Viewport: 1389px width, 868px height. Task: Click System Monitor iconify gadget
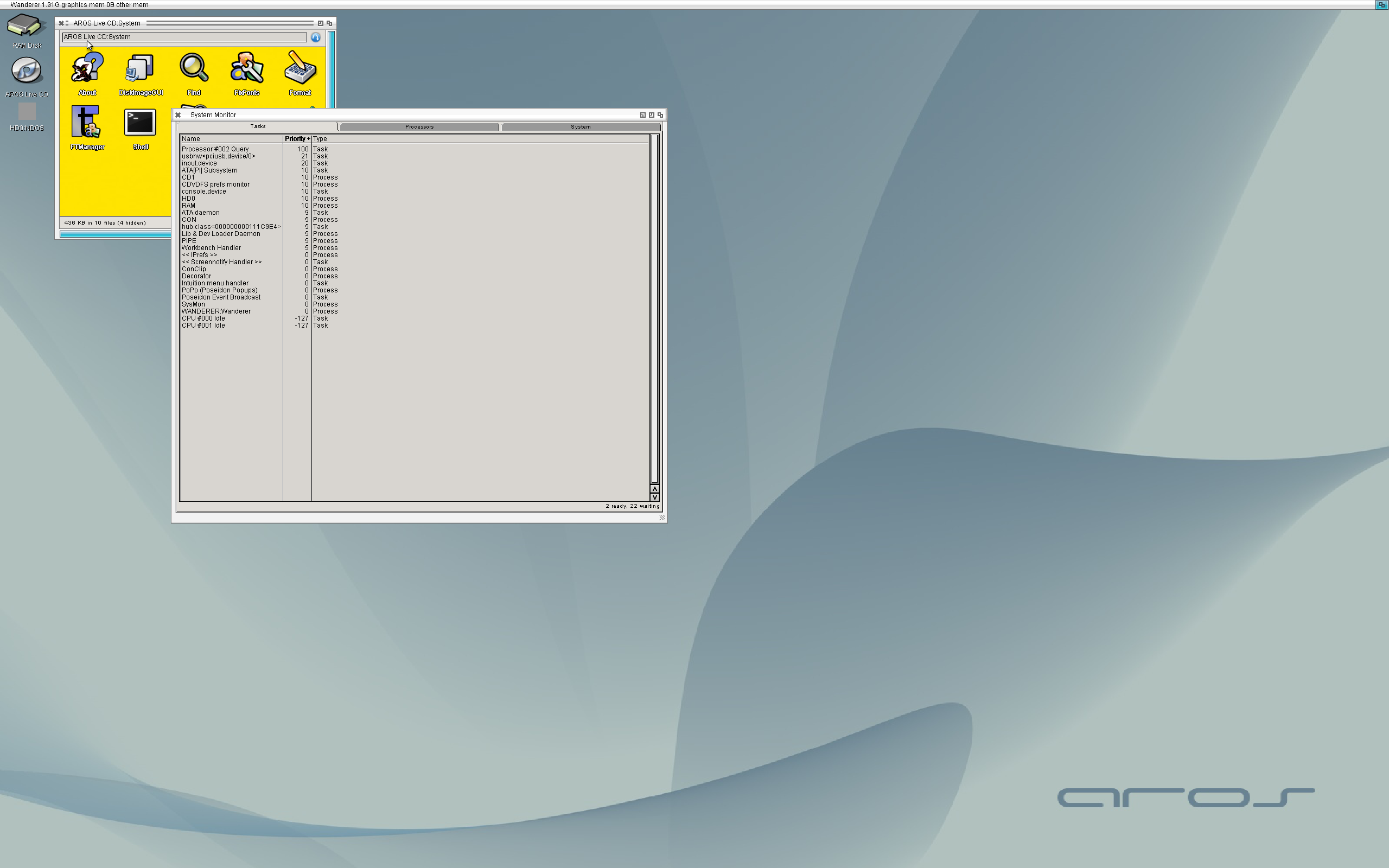[x=643, y=115]
